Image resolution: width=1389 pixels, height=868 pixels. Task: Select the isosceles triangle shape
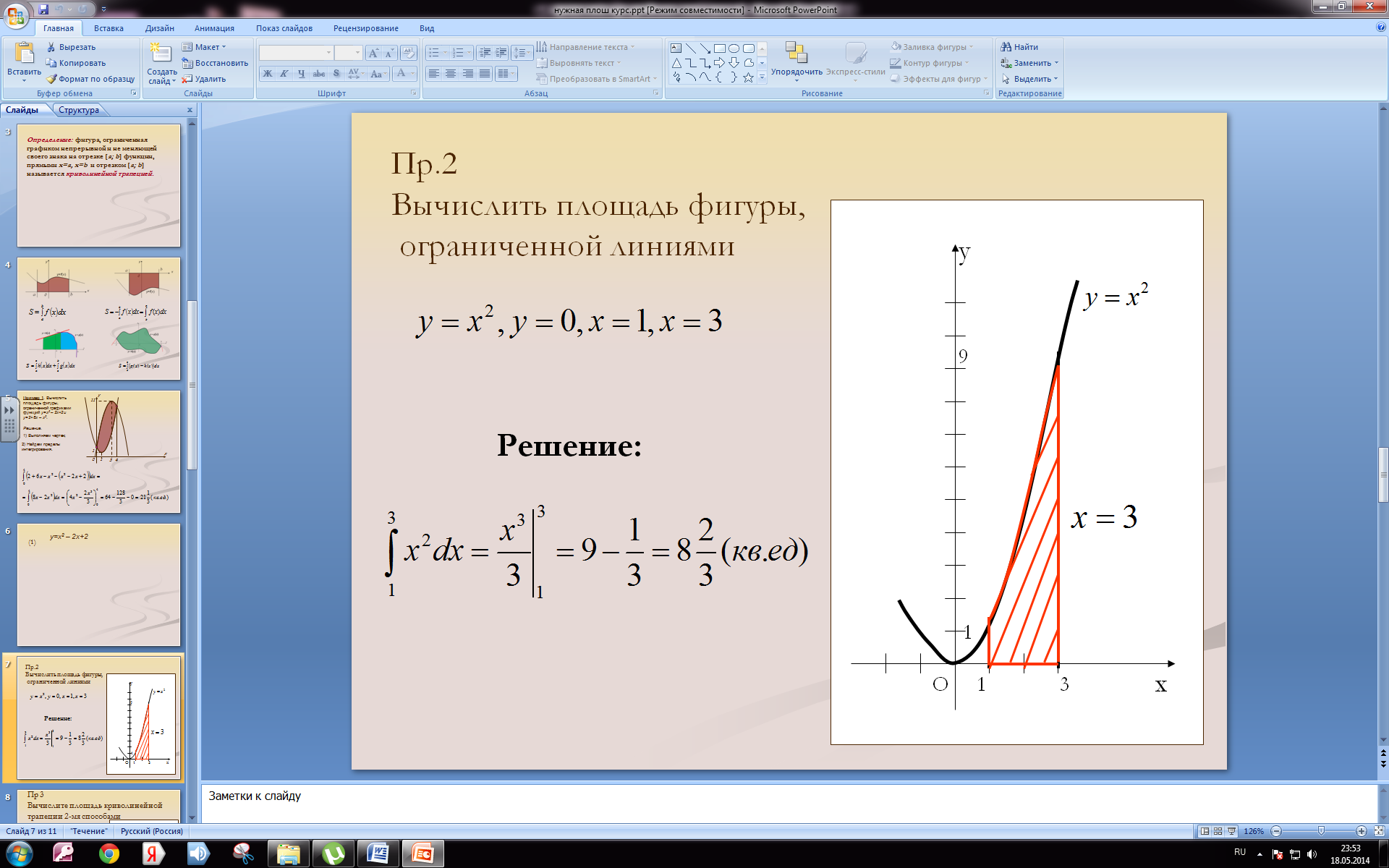[x=676, y=63]
